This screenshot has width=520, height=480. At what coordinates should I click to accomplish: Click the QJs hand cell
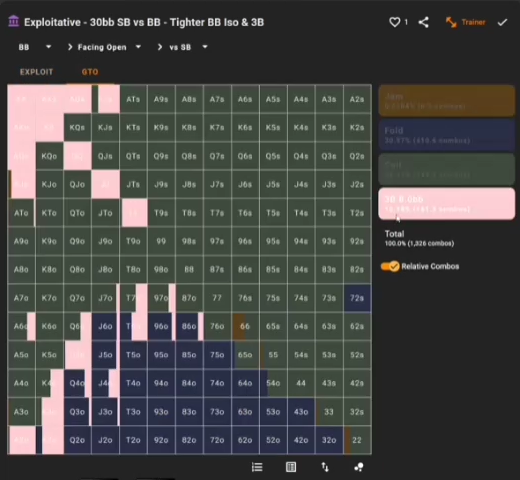pyautogui.click(x=105, y=156)
